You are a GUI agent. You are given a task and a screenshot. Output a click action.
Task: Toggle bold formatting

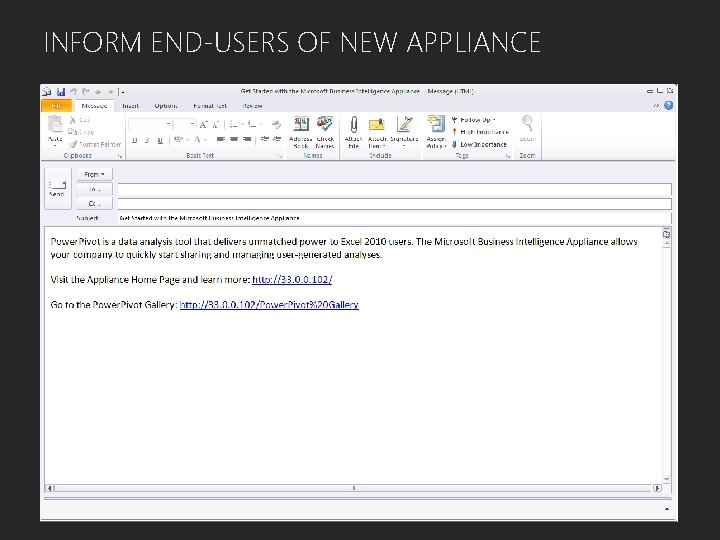coord(135,140)
